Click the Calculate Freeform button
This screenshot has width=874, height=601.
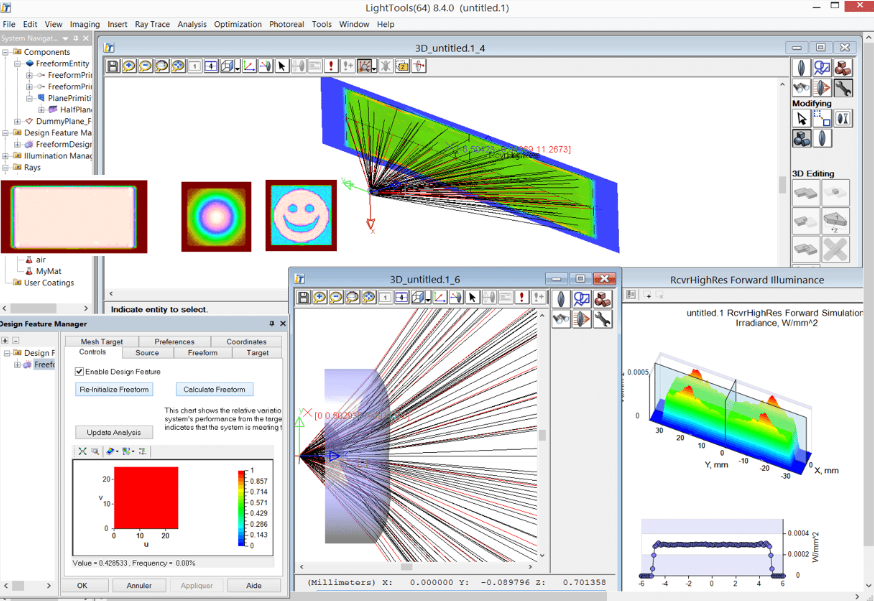(215, 389)
